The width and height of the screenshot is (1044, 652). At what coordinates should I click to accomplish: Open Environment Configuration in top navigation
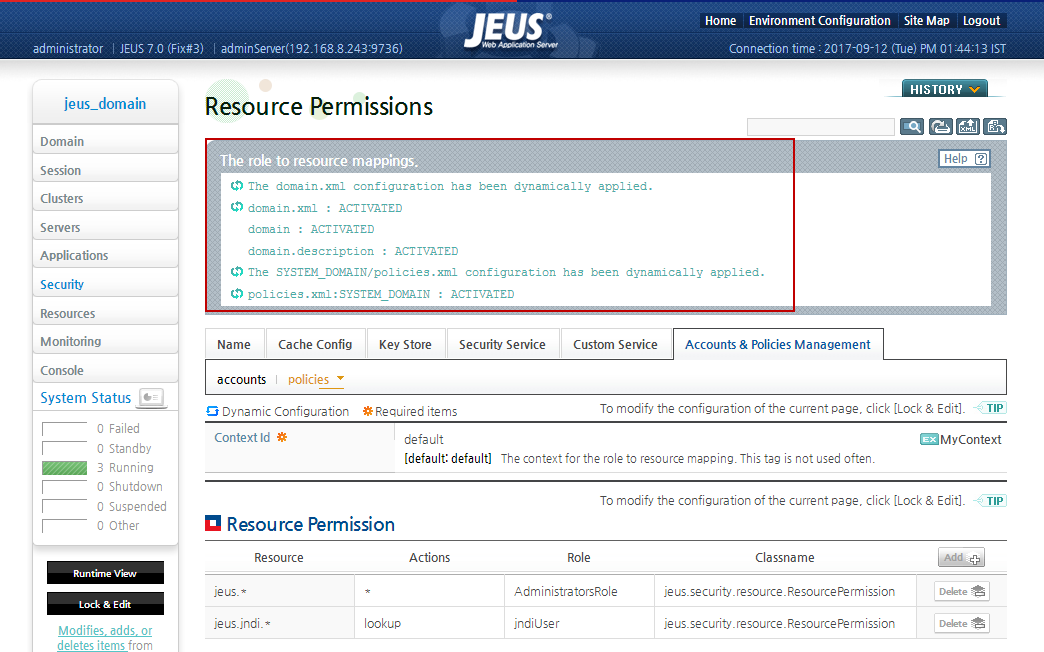[820, 21]
